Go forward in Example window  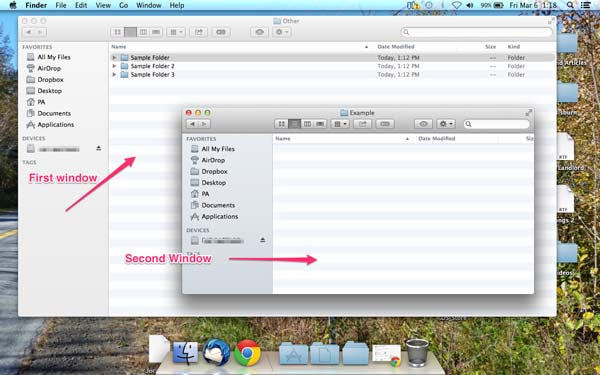tap(204, 124)
